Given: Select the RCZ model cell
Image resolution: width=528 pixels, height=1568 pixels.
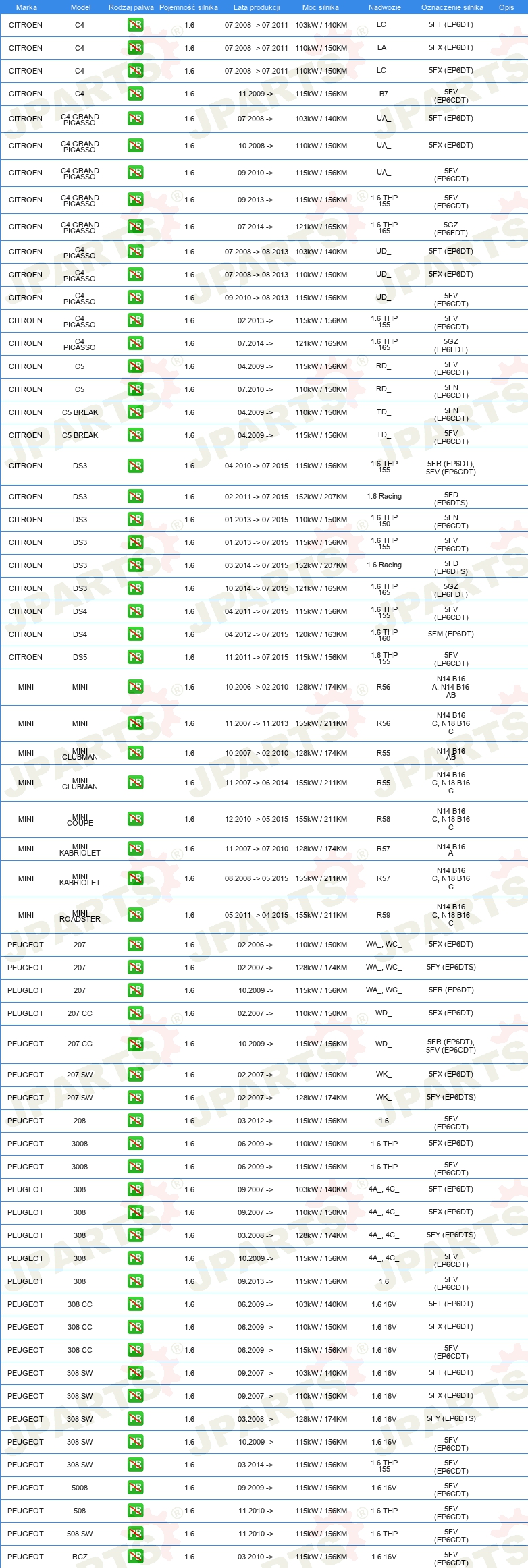Looking at the screenshot, I should click(80, 1557).
